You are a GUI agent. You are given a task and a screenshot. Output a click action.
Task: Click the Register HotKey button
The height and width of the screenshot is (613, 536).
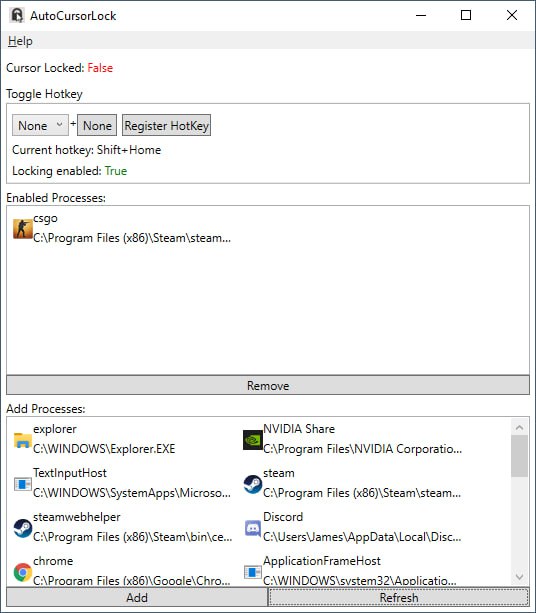point(167,125)
